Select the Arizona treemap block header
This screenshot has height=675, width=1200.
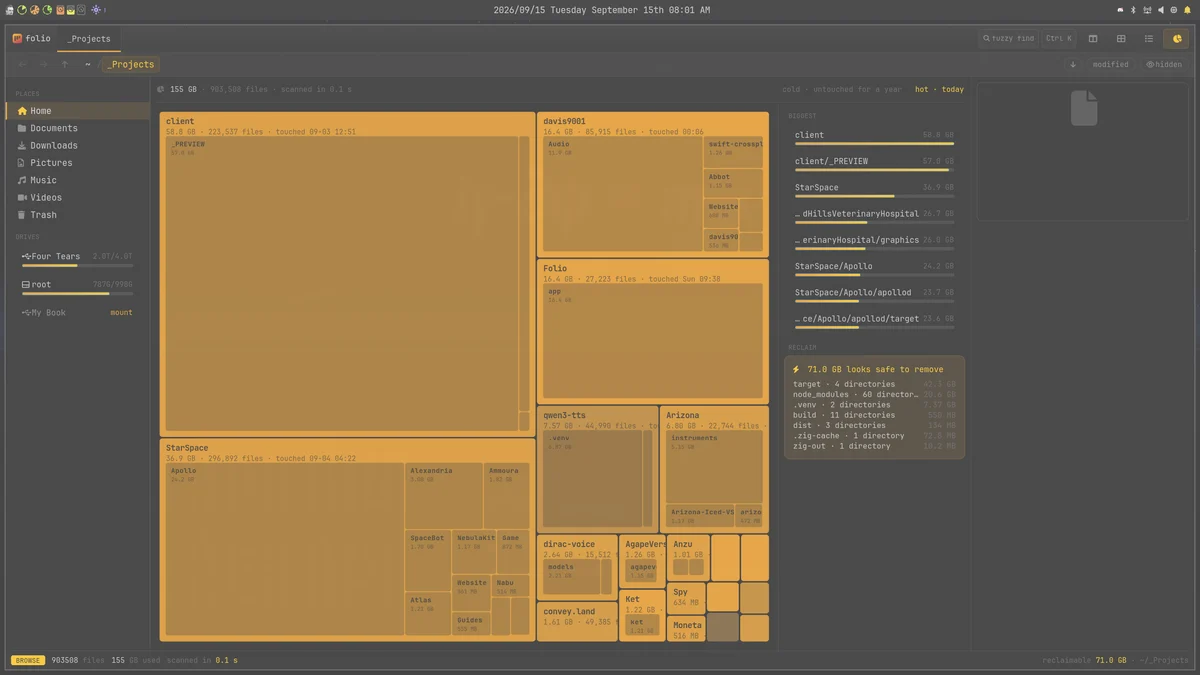(714, 420)
